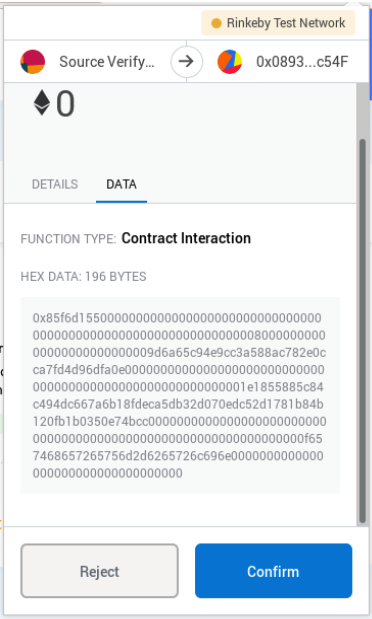This screenshot has width=372, height=619.
Task: Select the Source Verify account name
Action: [107, 62]
